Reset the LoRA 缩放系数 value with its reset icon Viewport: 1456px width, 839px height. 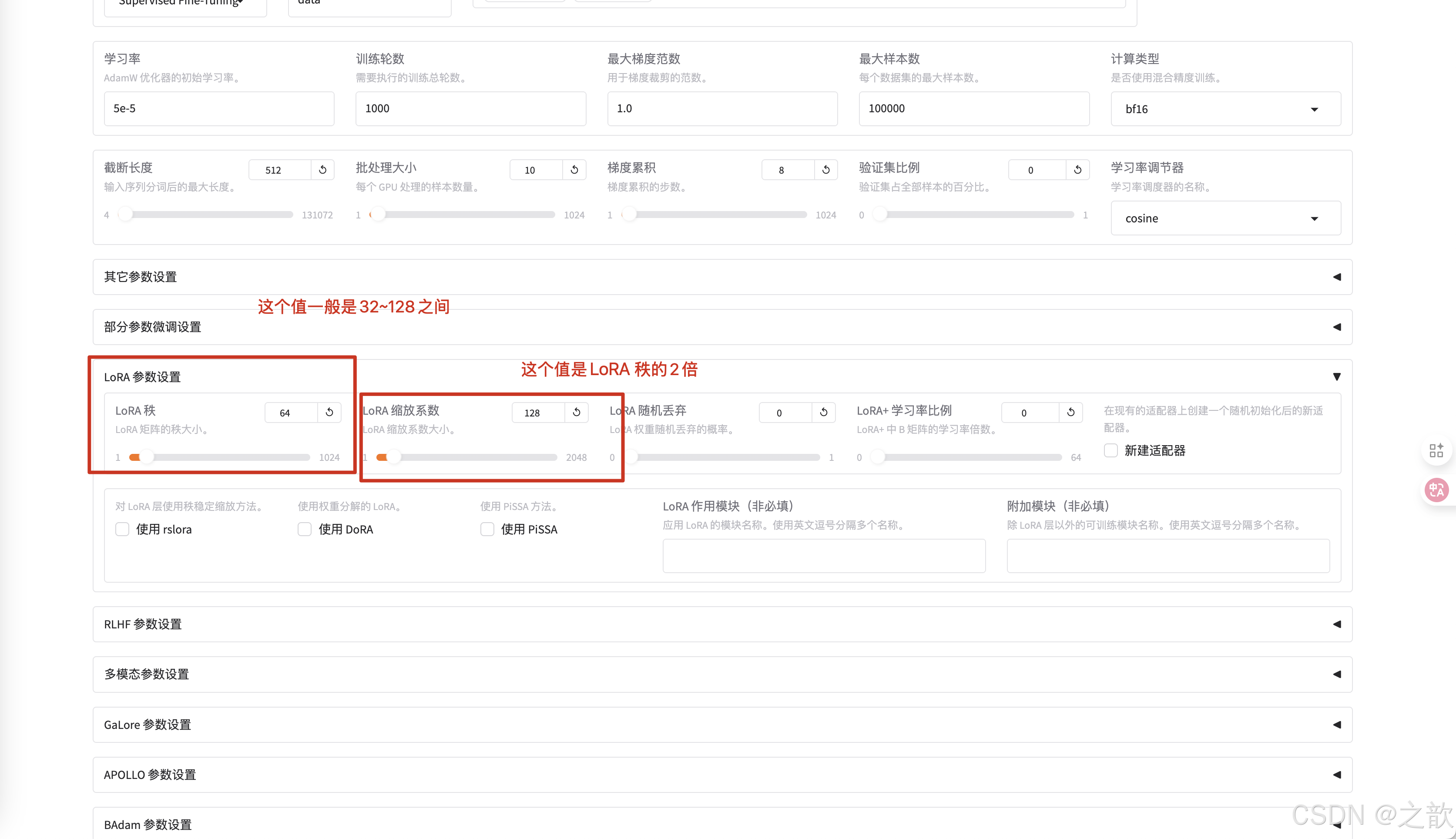click(x=577, y=413)
